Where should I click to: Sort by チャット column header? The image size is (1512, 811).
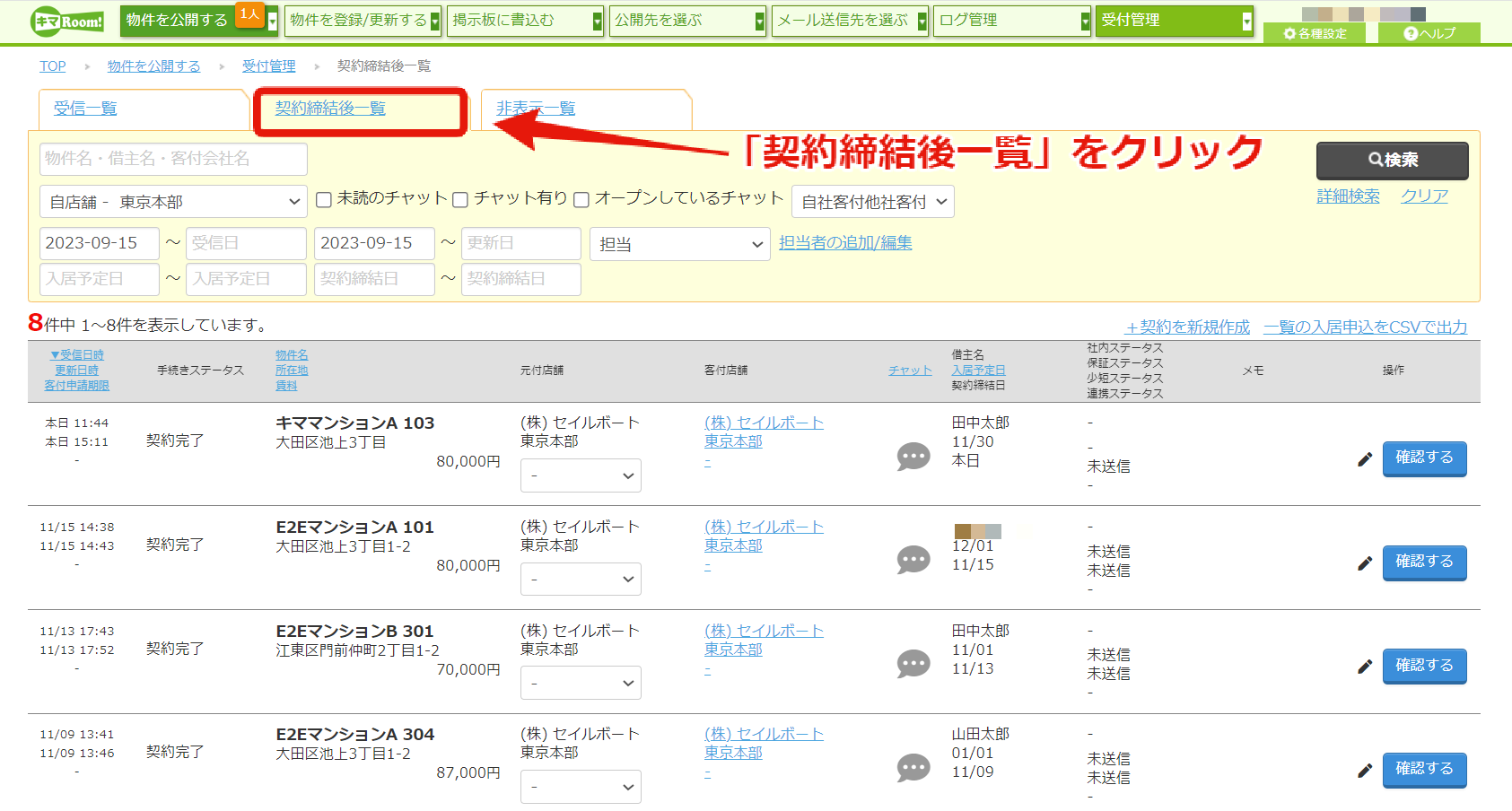point(910,371)
